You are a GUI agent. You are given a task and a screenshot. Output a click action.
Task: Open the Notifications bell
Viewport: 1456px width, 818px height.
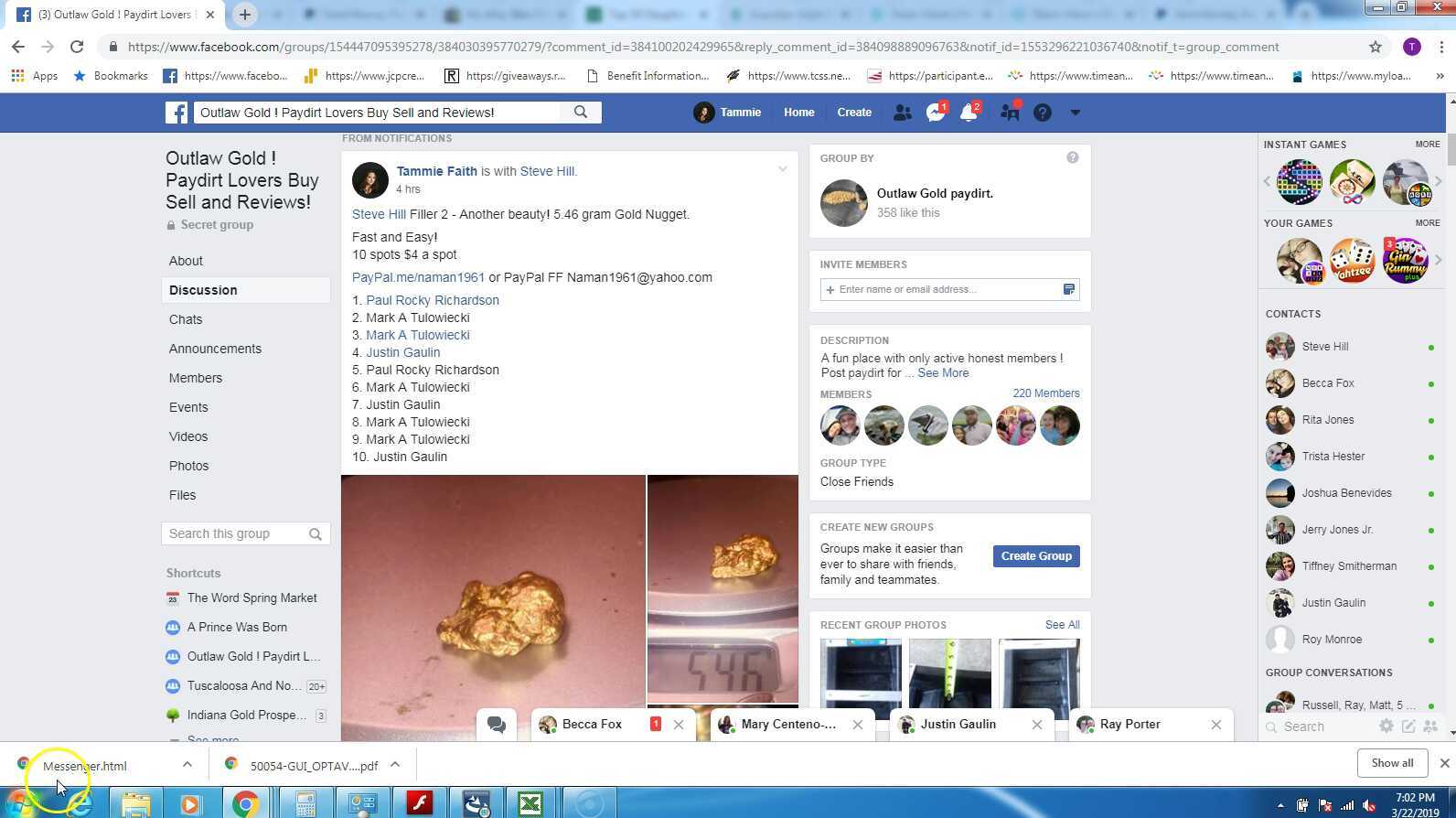tap(968, 113)
